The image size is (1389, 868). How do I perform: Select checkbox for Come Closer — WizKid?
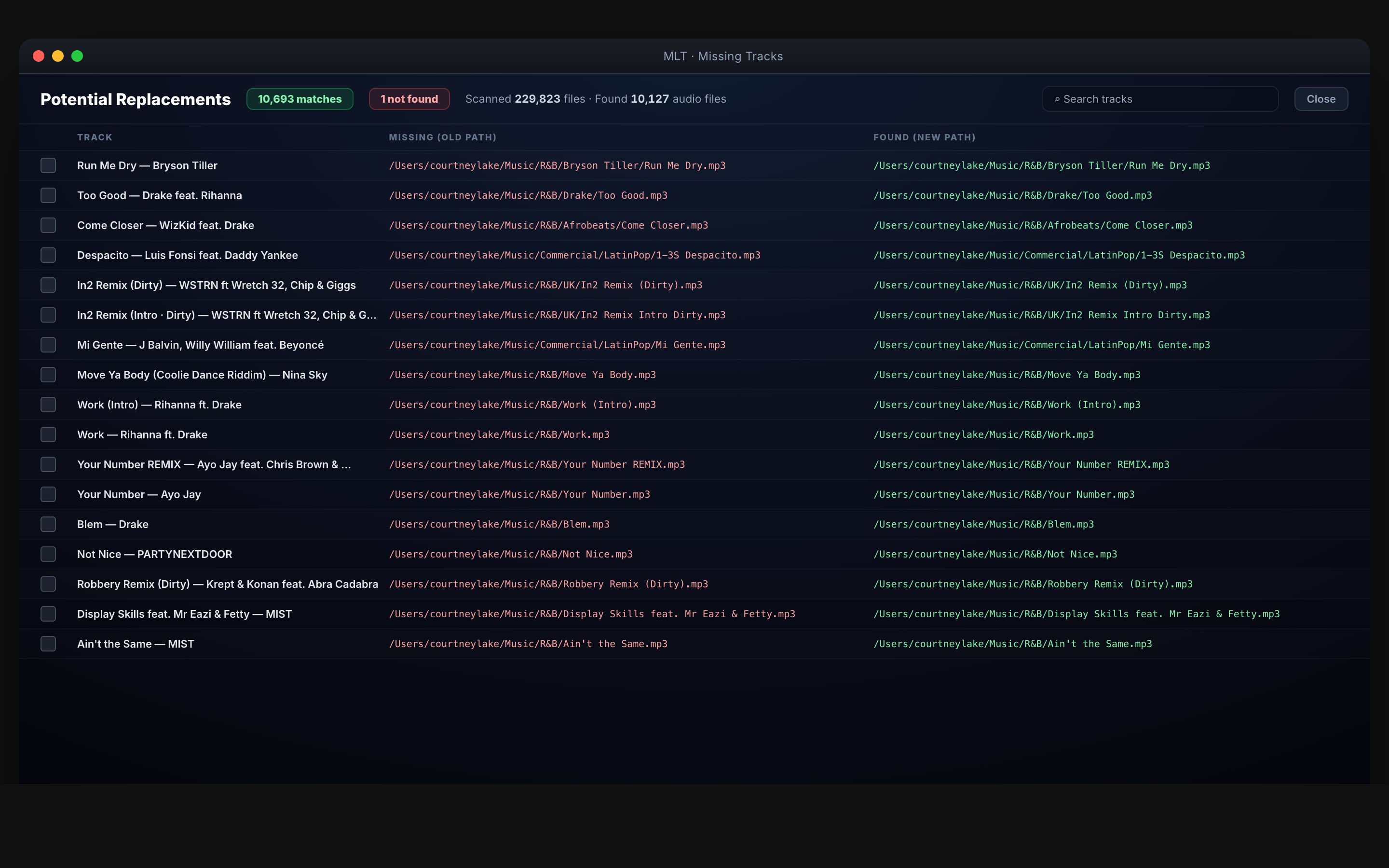pyautogui.click(x=48, y=225)
